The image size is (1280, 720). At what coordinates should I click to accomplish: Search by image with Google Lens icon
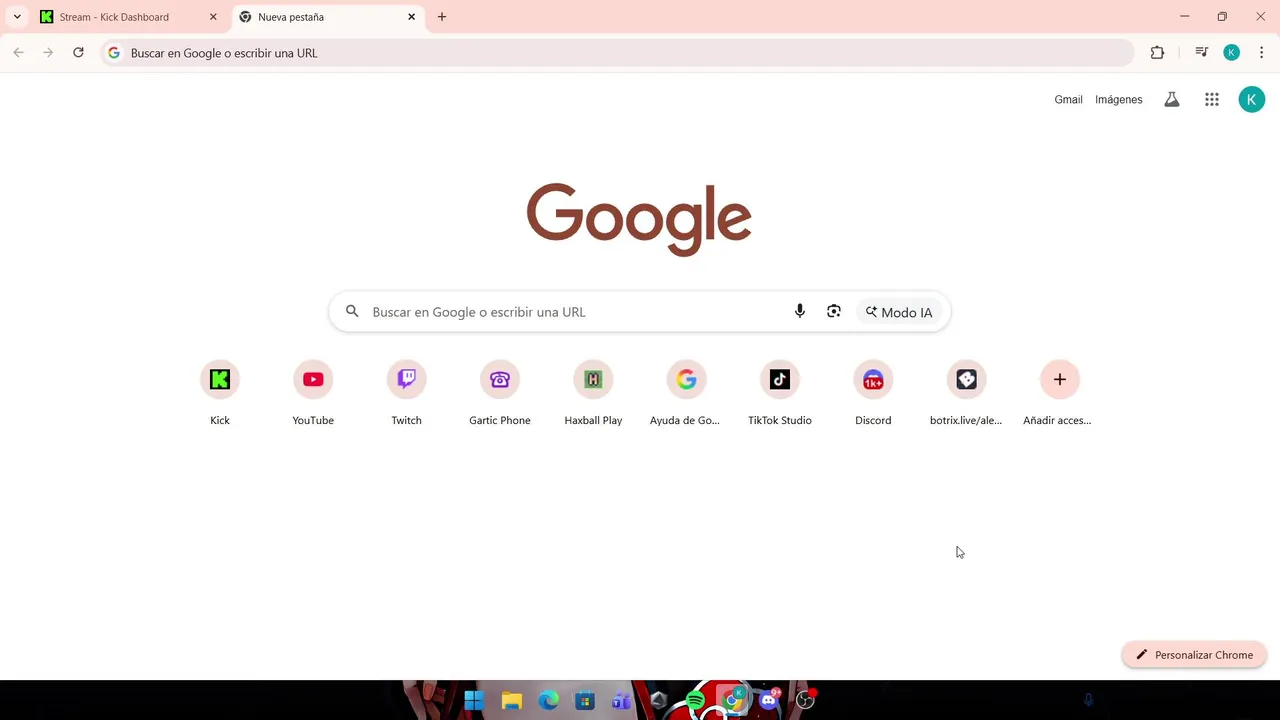point(834,312)
